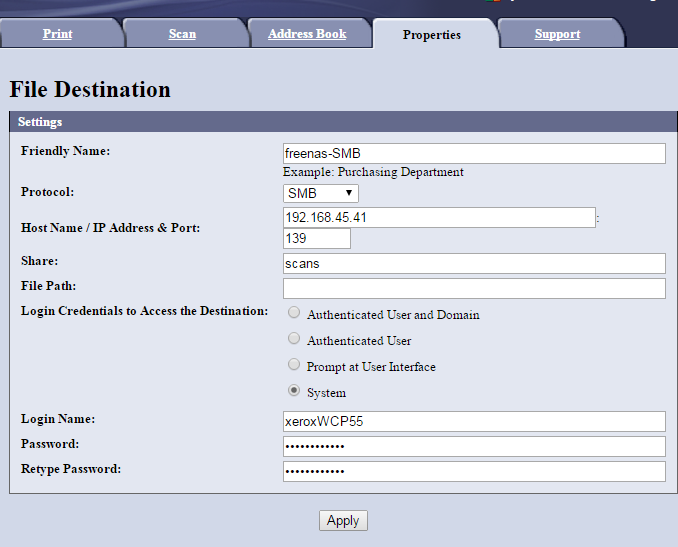Choose Prompt at User Interface option
The image size is (678, 547).
pos(294,364)
